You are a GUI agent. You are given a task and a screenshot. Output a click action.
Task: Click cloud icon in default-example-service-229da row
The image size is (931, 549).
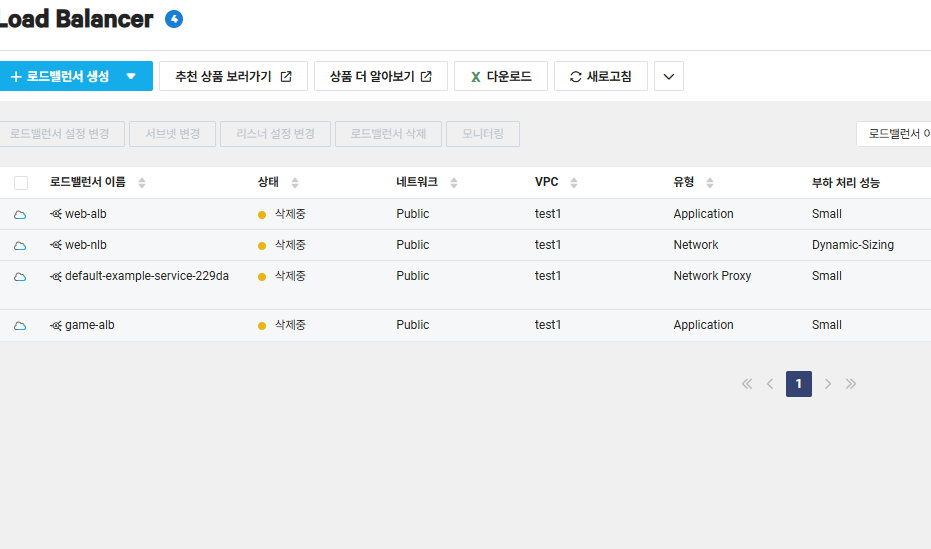click(x=20, y=277)
